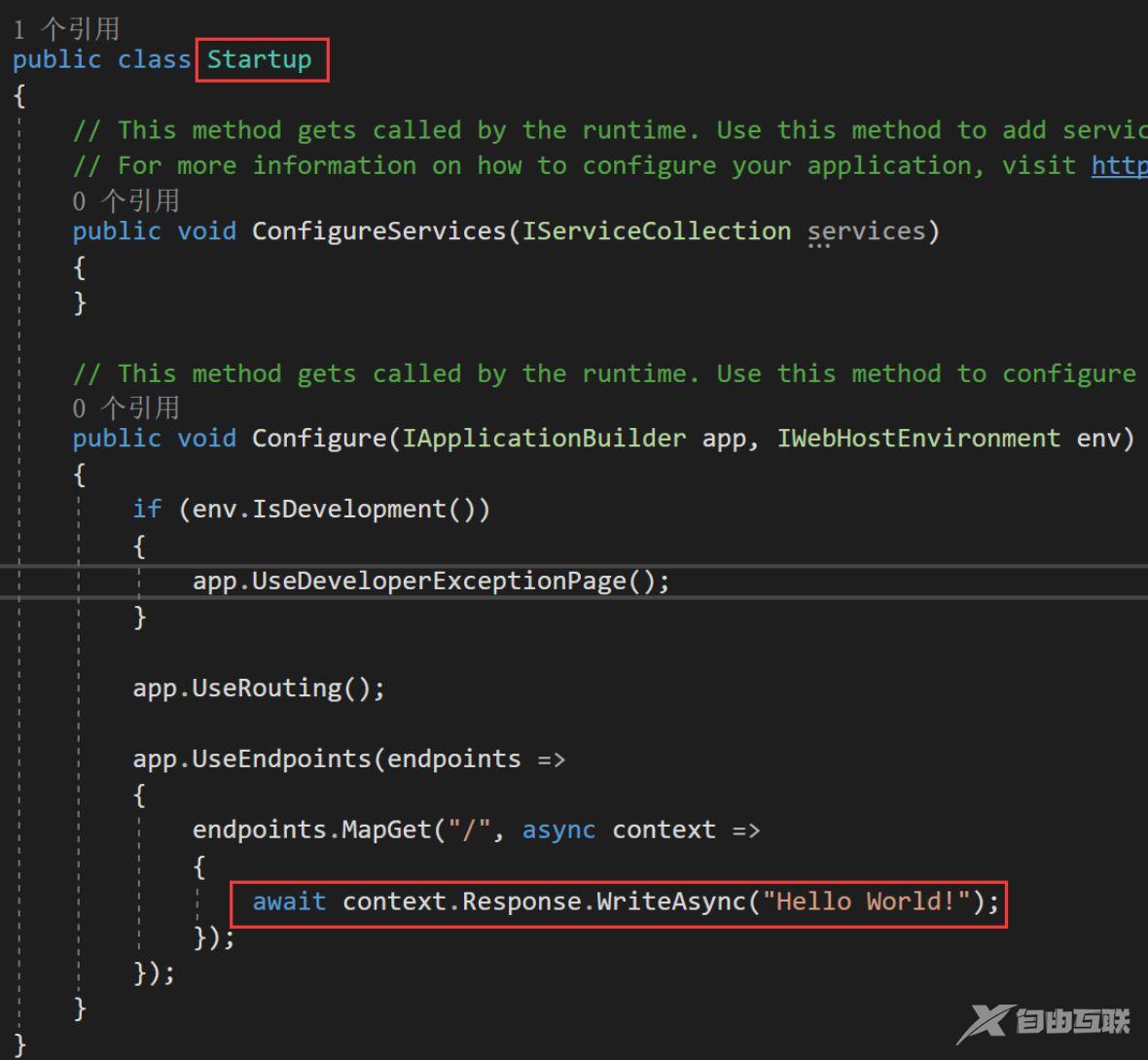Click the "Hello World!" string literal
Image resolution: width=1148 pixels, height=1060 pixels.
click(x=866, y=901)
